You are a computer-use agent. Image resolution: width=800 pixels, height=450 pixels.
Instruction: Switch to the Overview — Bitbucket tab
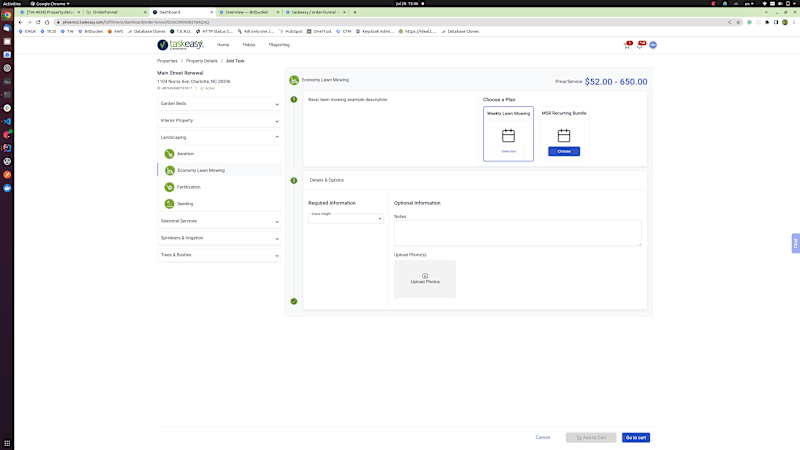pos(248,12)
